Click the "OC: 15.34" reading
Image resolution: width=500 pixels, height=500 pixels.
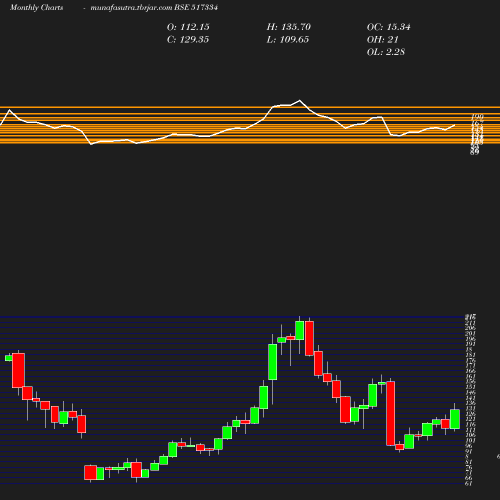click(x=389, y=27)
